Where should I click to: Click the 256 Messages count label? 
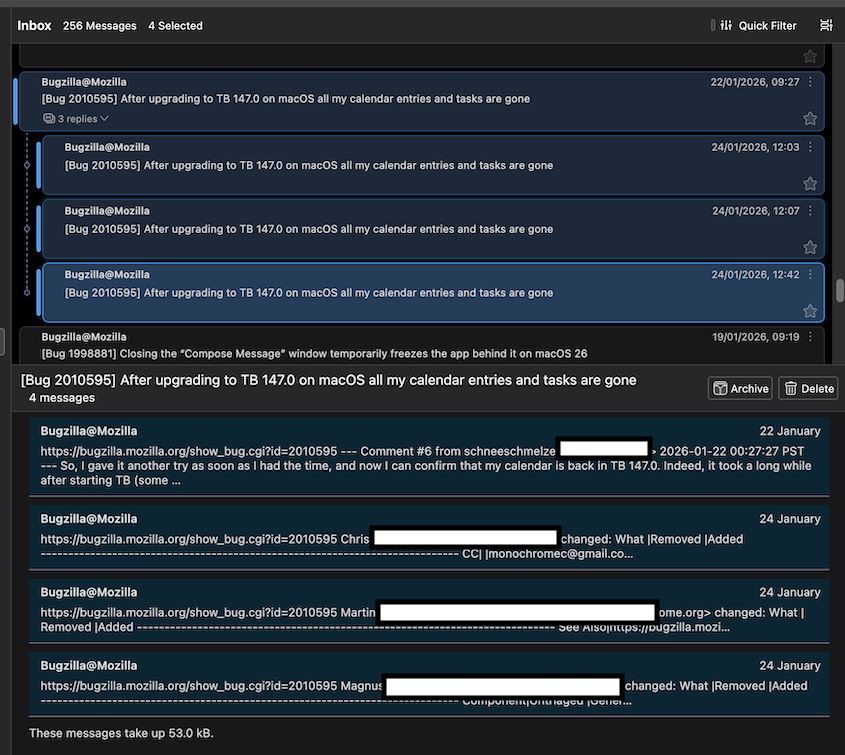[x=100, y=26]
